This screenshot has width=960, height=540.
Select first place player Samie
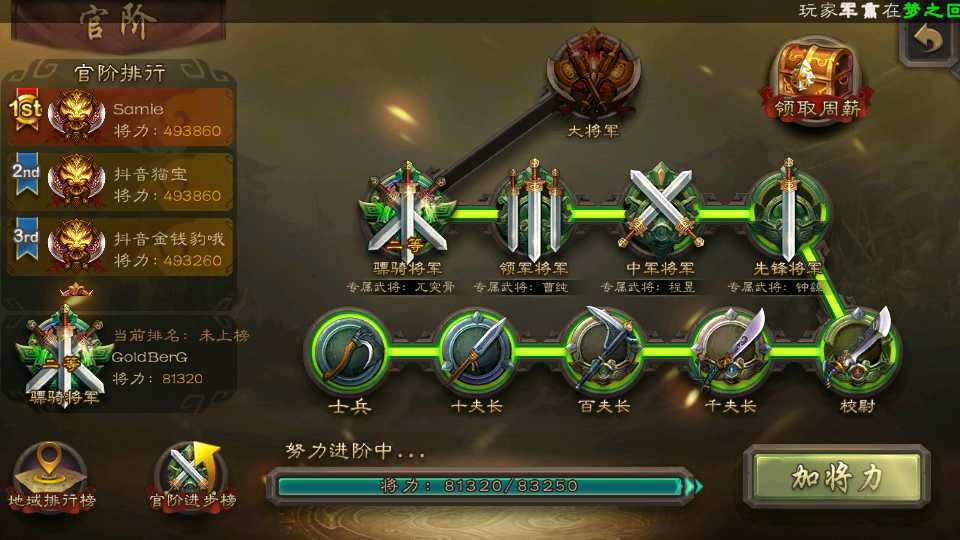tap(121, 118)
